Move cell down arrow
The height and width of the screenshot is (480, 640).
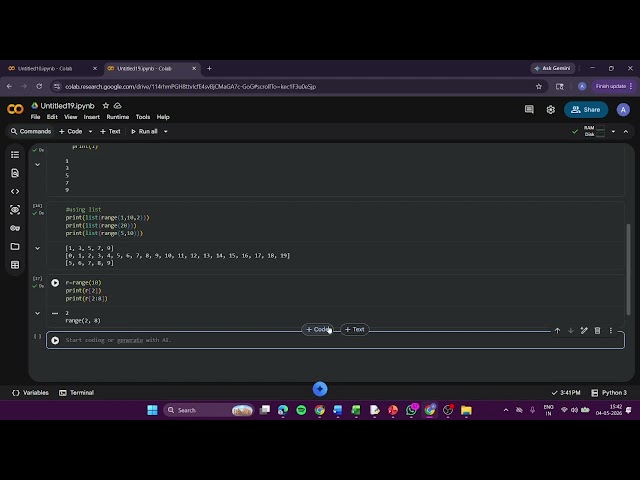tap(571, 331)
